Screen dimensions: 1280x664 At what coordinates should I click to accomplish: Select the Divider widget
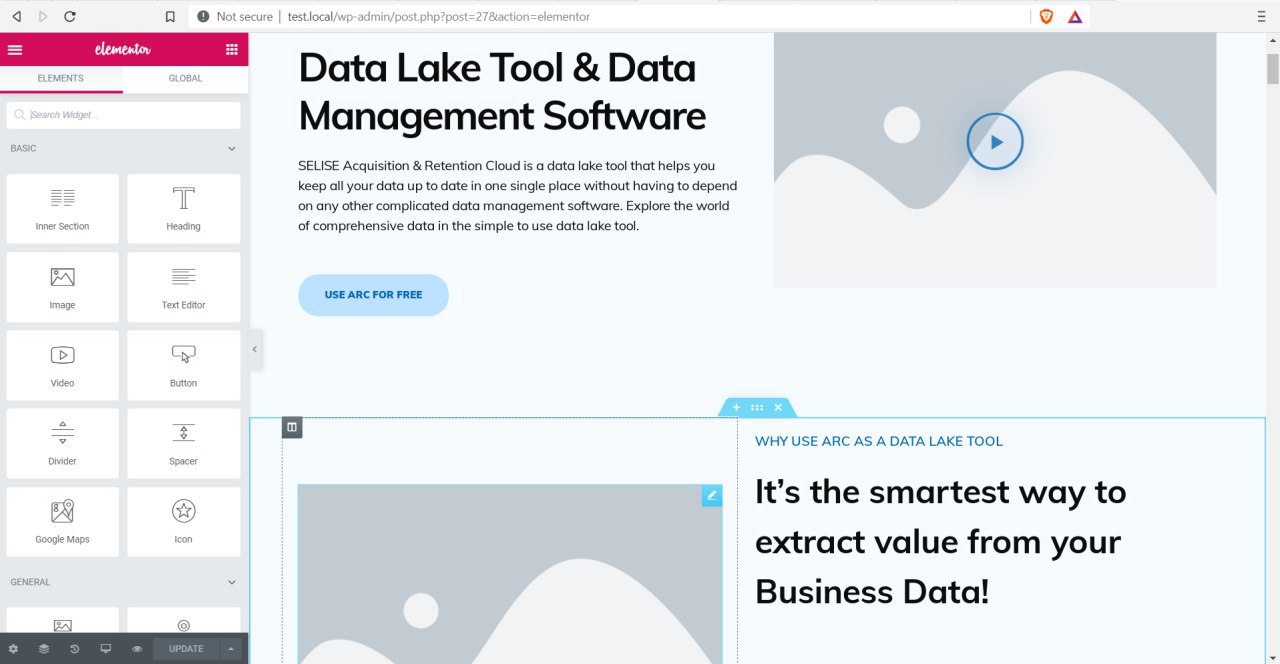click(62, 443)
